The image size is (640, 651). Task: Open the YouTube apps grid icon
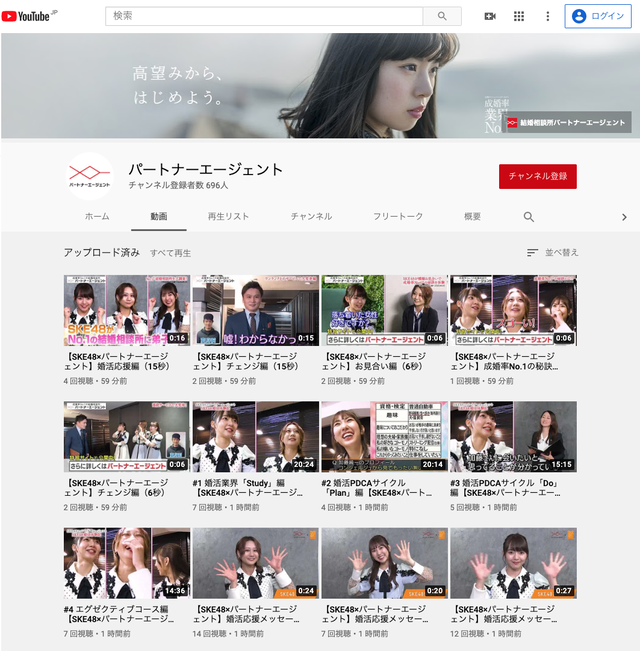[519, 16]
